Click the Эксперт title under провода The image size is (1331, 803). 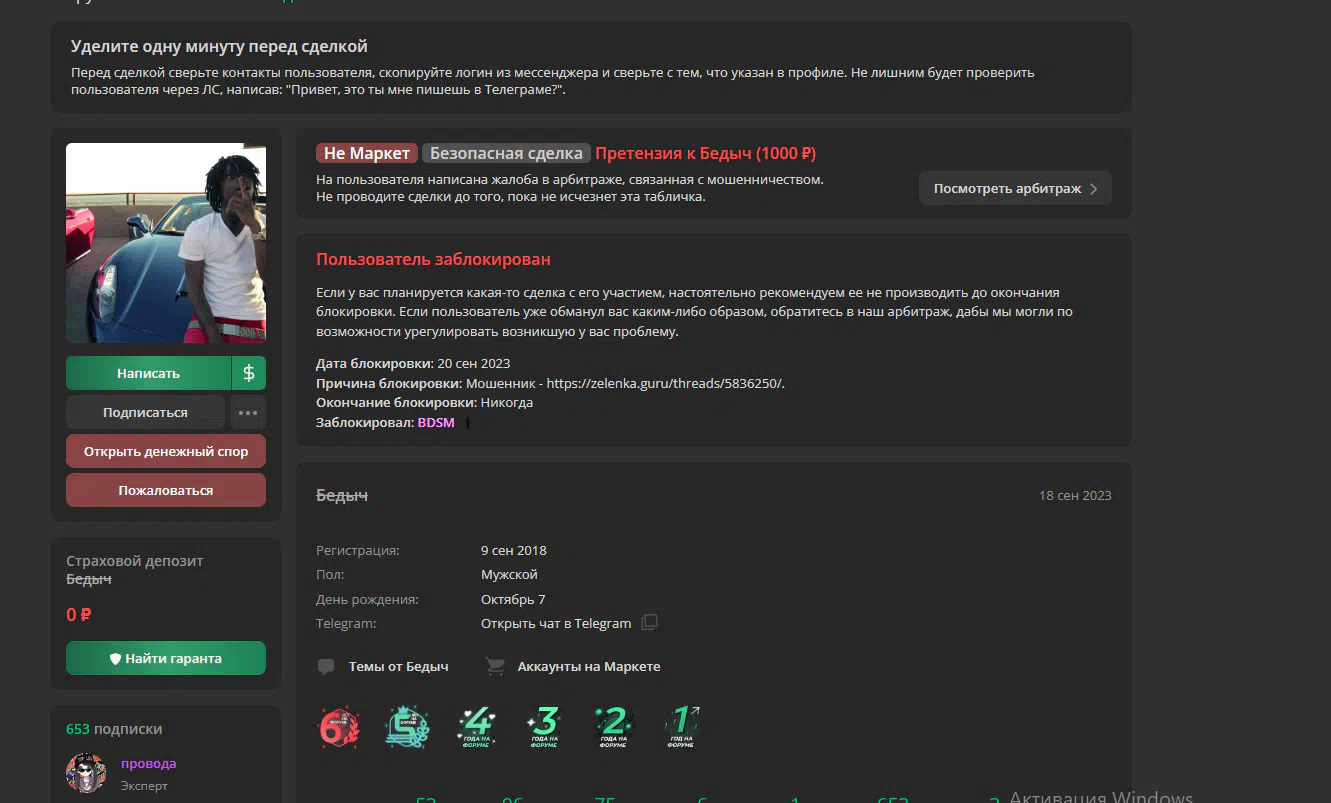tap(144, 786)
